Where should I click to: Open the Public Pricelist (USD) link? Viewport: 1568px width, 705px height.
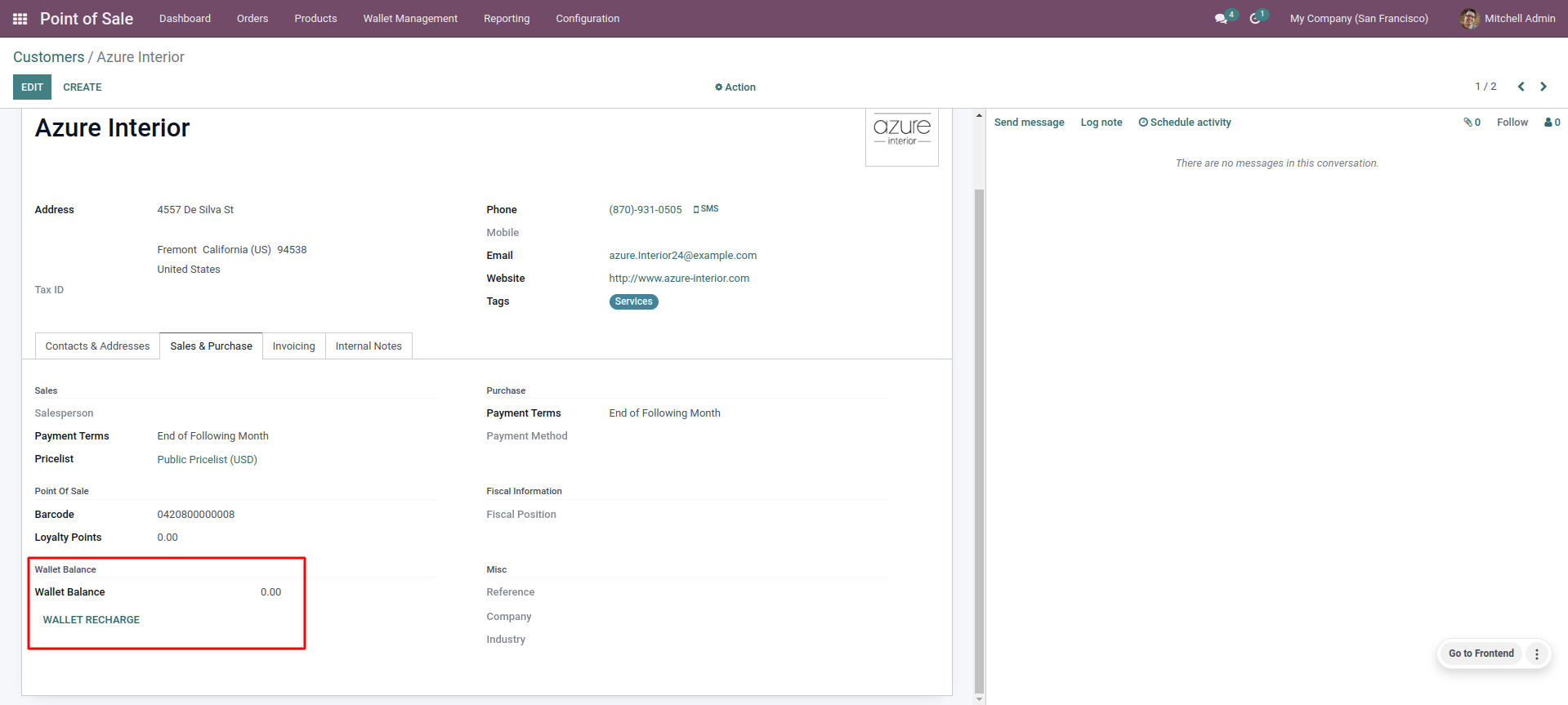point(208,460)
